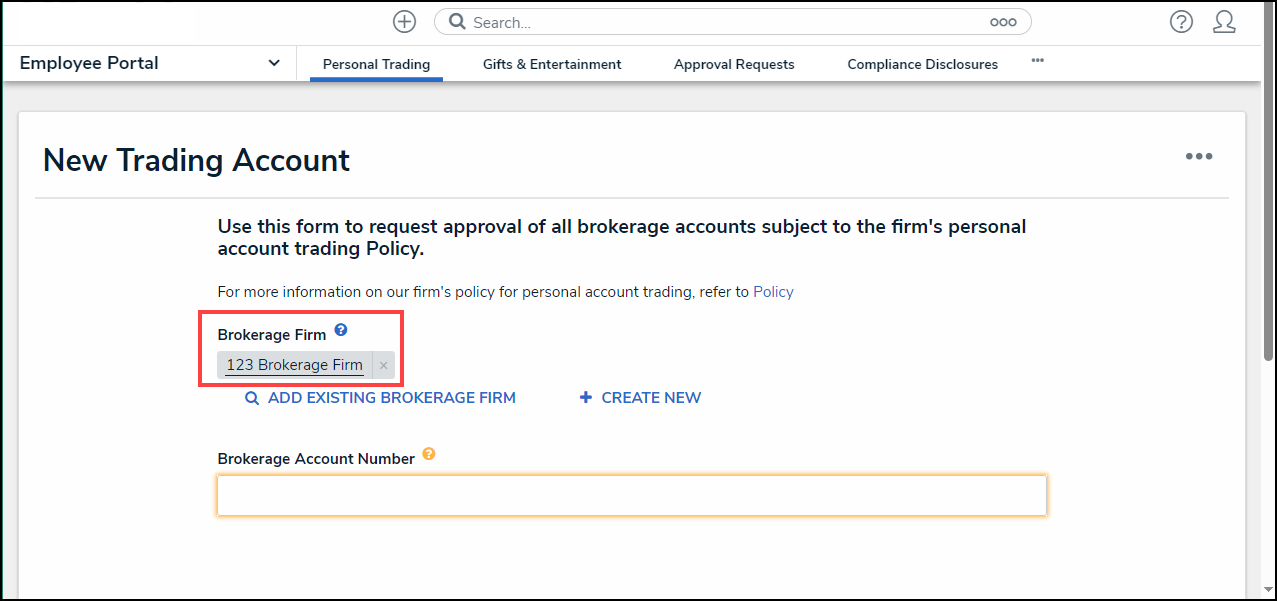Open the New Trading Account ellipsis menu

(1198, 157)
